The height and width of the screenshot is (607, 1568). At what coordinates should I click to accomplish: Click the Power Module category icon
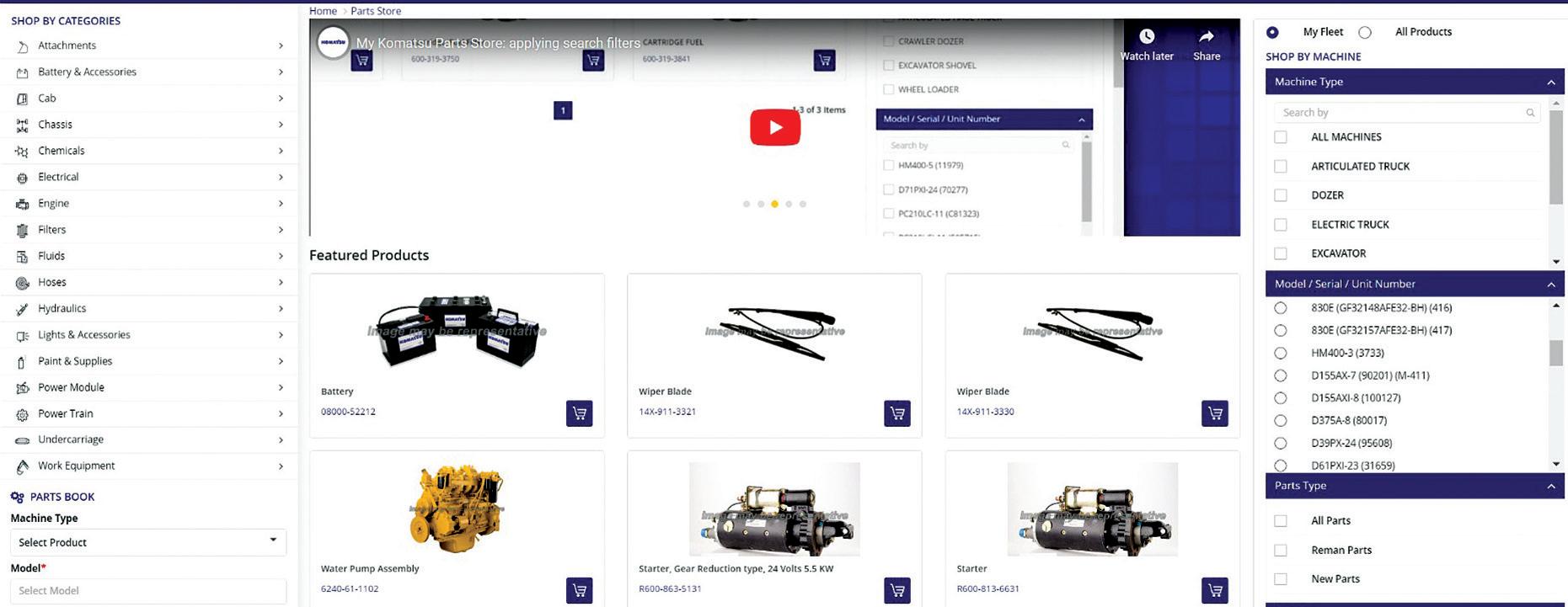coord(22,388)
